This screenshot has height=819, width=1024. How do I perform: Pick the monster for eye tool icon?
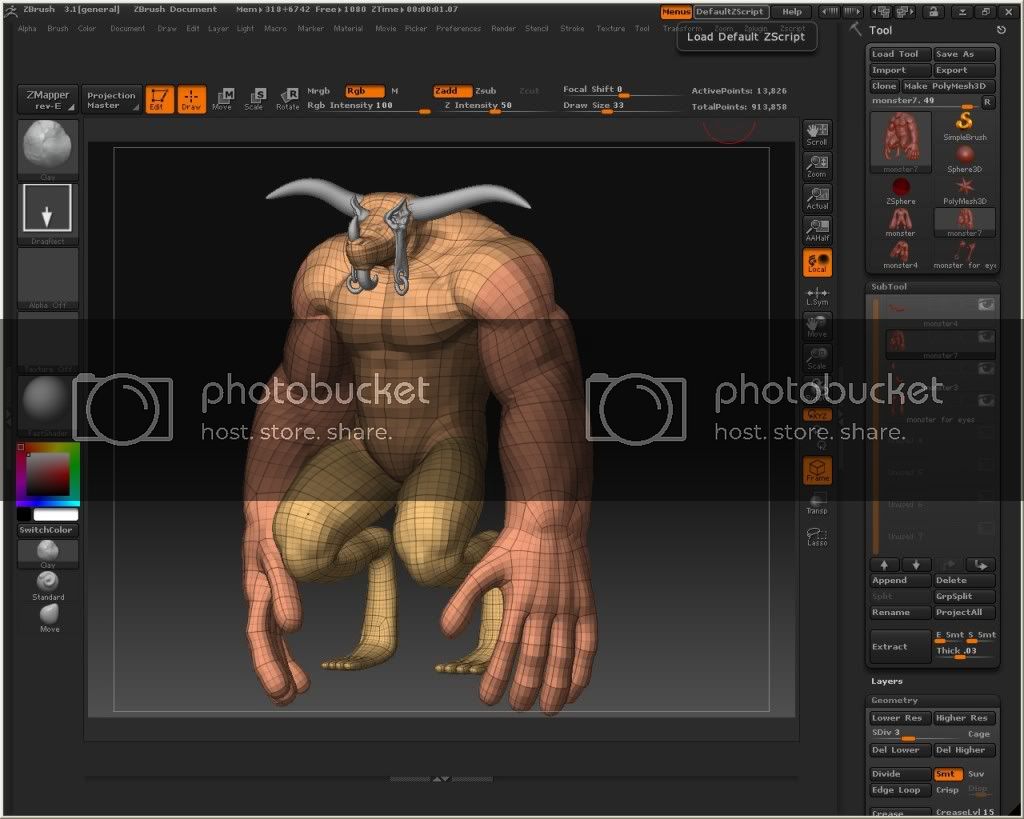coord(965,255)
